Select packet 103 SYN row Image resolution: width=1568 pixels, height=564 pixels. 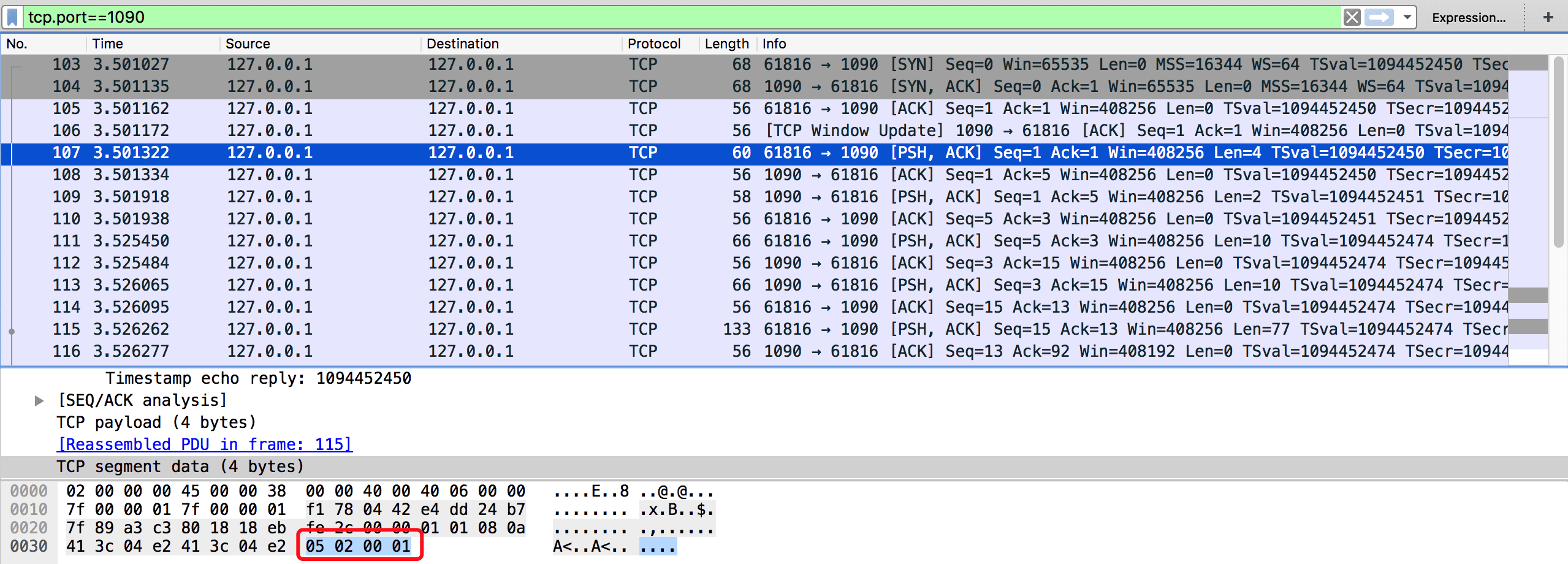click(754, 64)
